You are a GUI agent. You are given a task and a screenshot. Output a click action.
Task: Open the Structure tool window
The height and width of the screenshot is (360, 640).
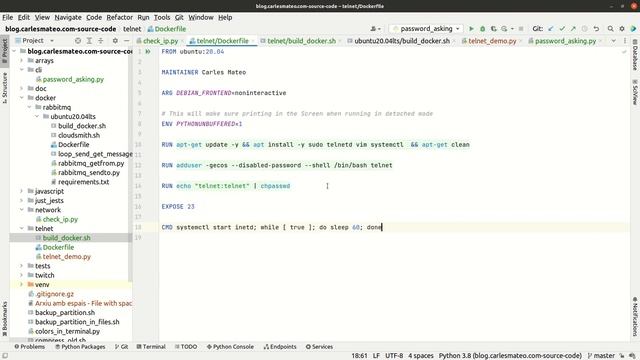tap(4, 88)
